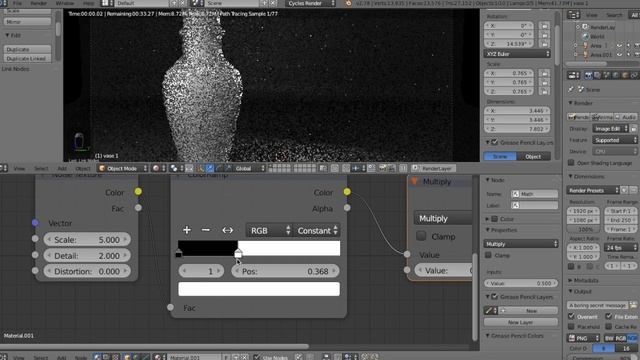Image resolution: width=640 pixels, height=360 pixels.
Task: Click the output folder browse icon
Action: click(x=633, y=305)
